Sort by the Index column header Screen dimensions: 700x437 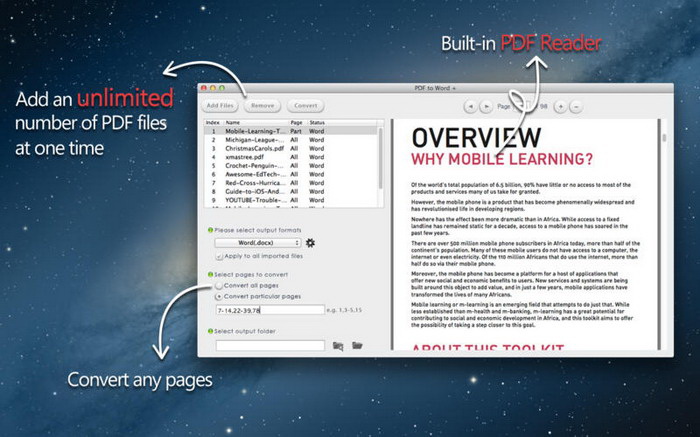pos(212,122)
